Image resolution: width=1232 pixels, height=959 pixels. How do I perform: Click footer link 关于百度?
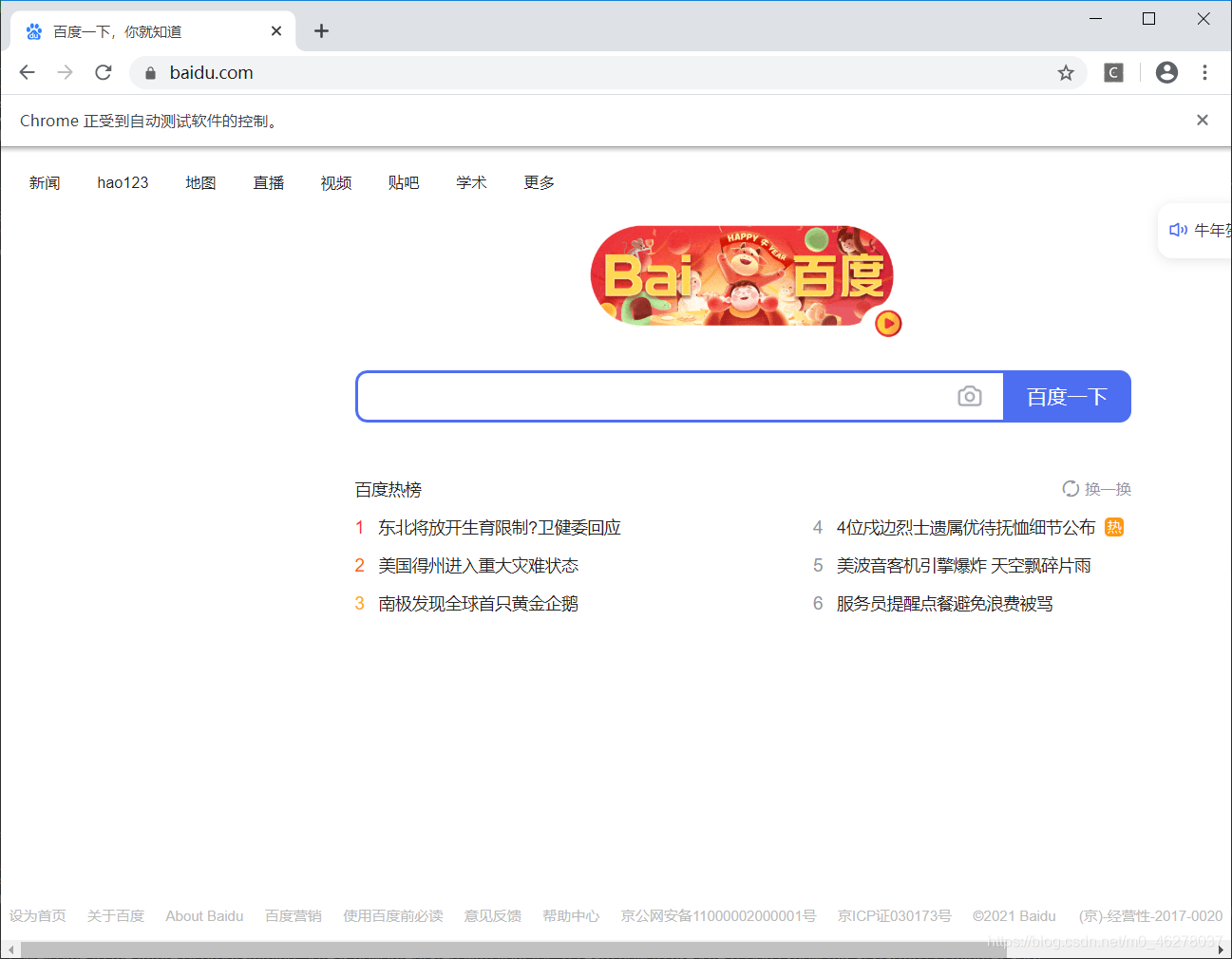116,915
